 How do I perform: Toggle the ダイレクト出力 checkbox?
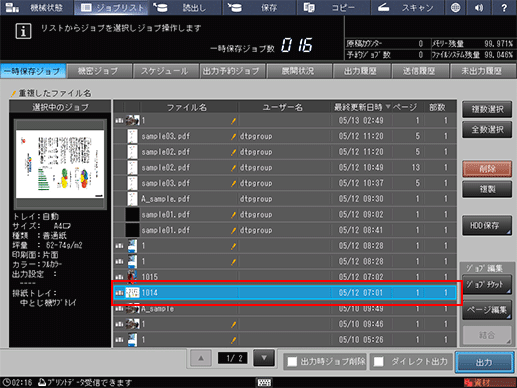pos(379,362)
